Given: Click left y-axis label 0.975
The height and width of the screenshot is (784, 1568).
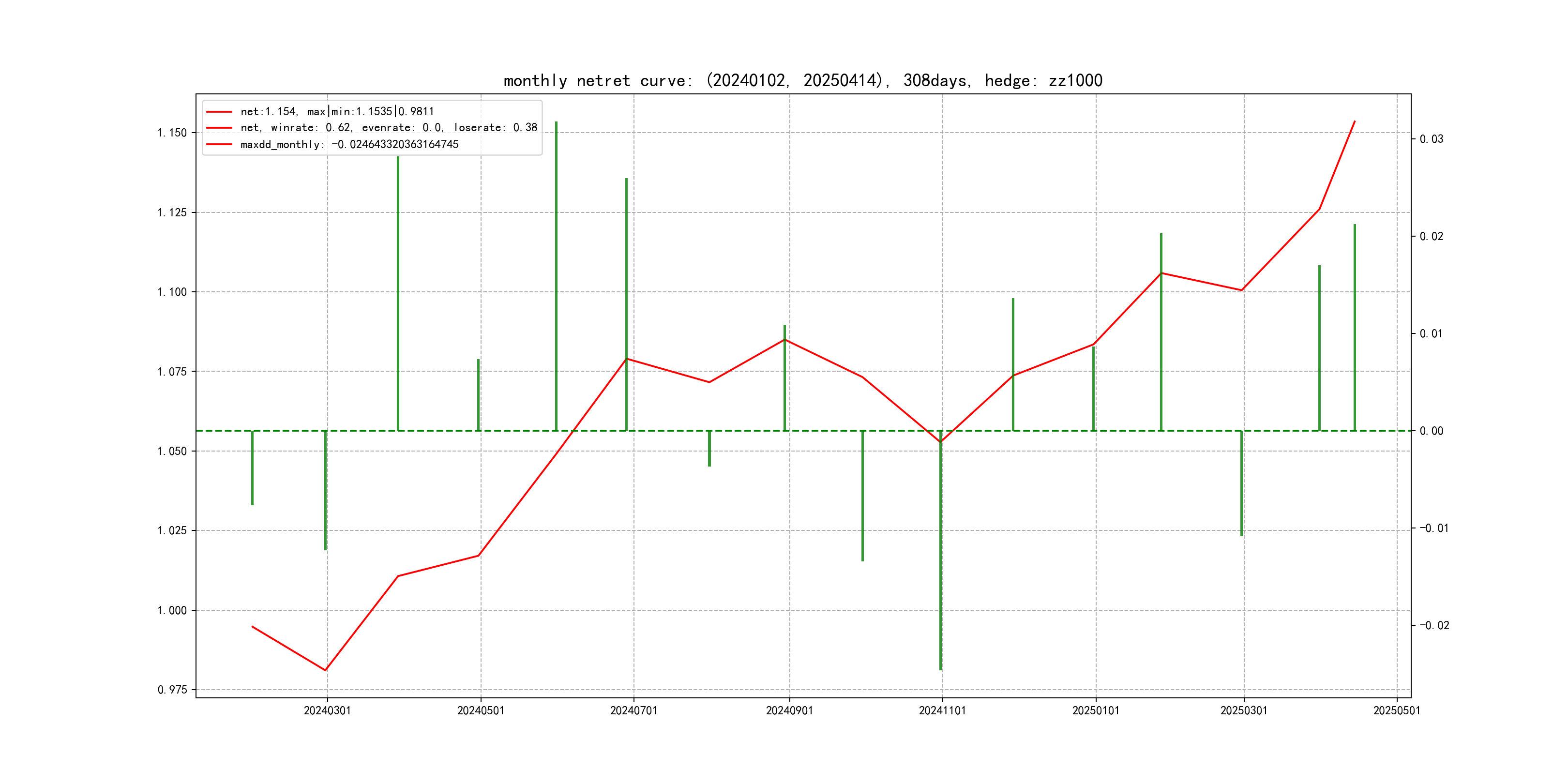Looking at the screenshot, I should (172, 690).
